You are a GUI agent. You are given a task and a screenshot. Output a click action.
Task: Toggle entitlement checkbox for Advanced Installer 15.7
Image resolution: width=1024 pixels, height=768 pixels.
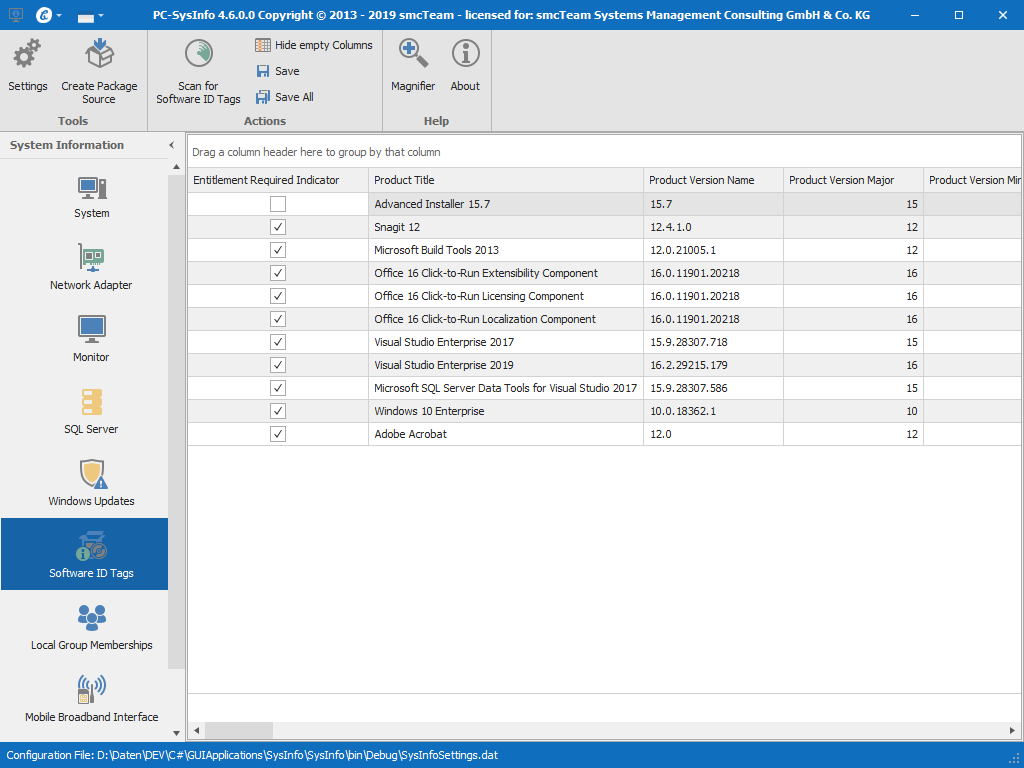pos(278,204)
